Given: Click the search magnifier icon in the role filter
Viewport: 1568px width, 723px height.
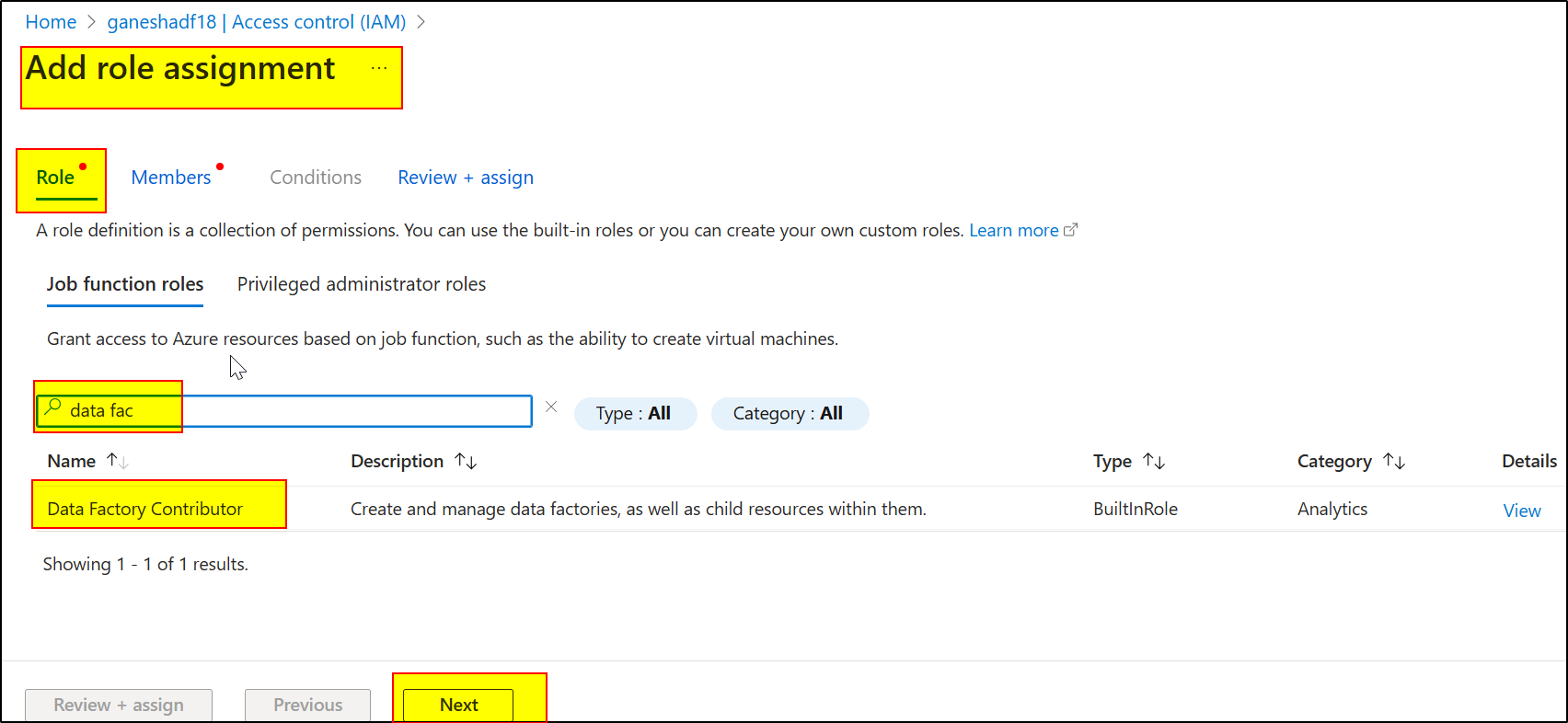Looking at the screenshot, I should pyautogui.click(x=52, y=407).
